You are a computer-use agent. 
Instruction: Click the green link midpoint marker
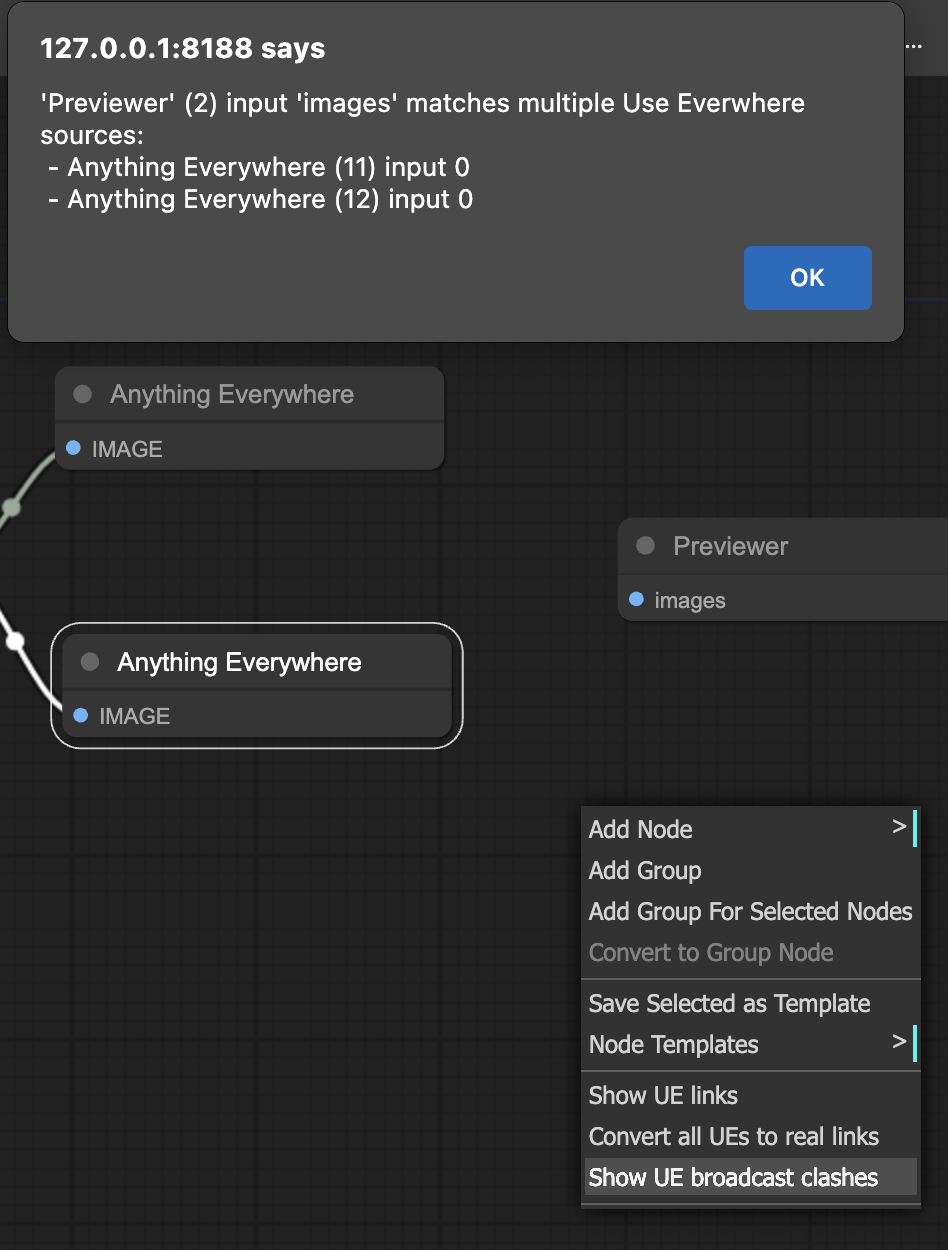(11, 508)
